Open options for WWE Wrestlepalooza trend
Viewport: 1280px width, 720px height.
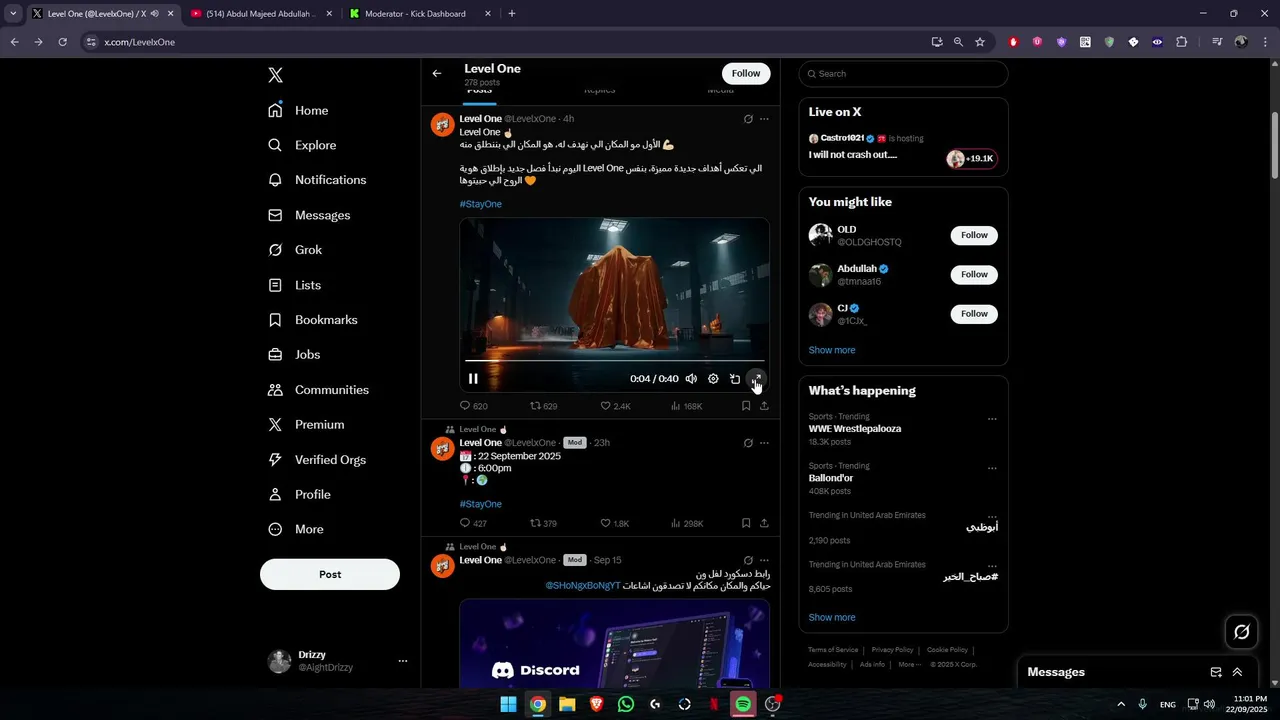point(992,419)
